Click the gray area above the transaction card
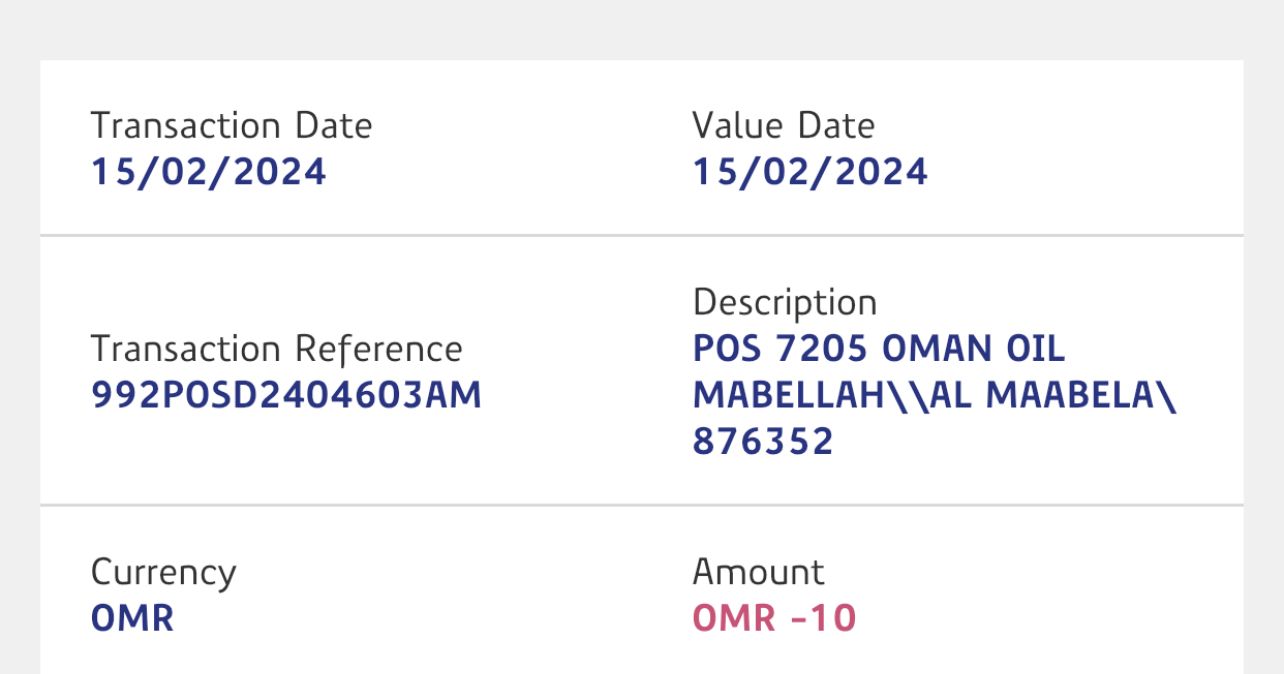 (641, 28)
